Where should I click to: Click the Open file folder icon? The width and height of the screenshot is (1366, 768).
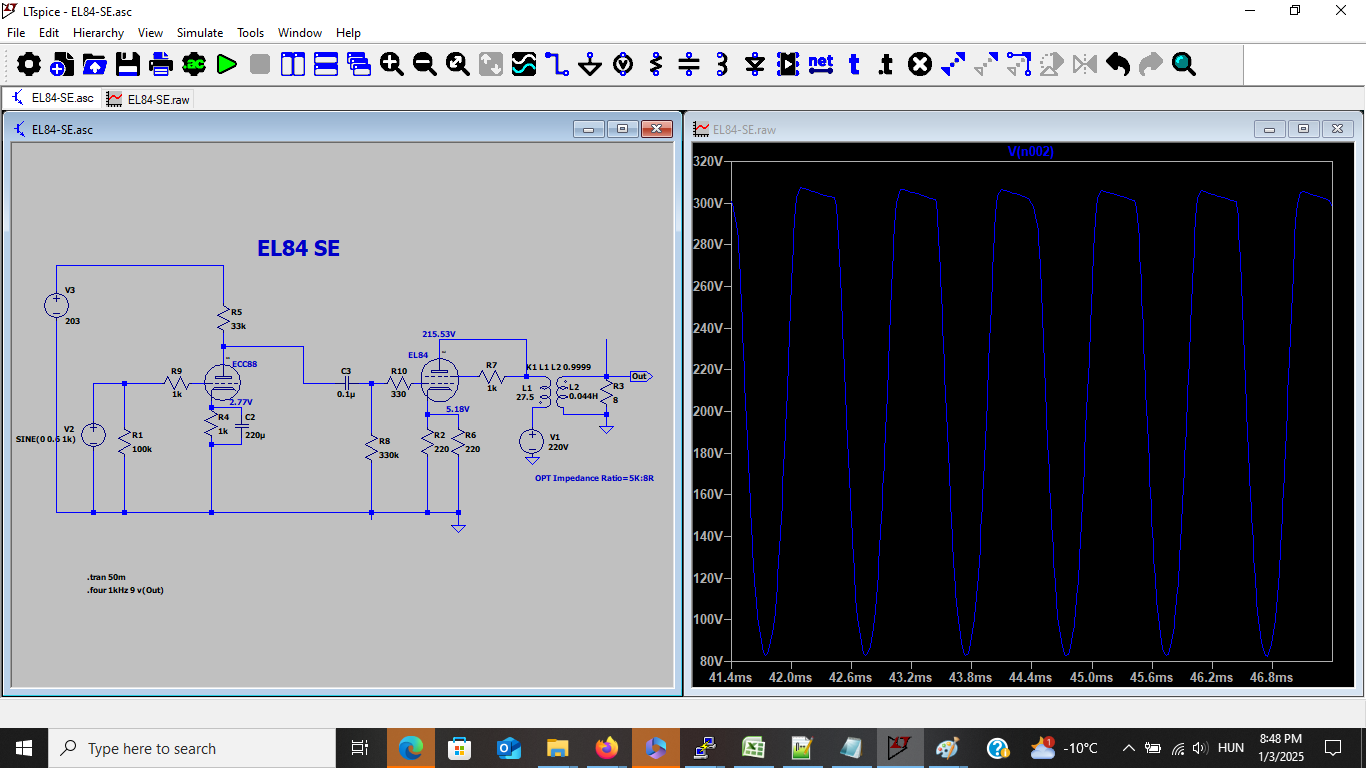(x=95, y=64)
